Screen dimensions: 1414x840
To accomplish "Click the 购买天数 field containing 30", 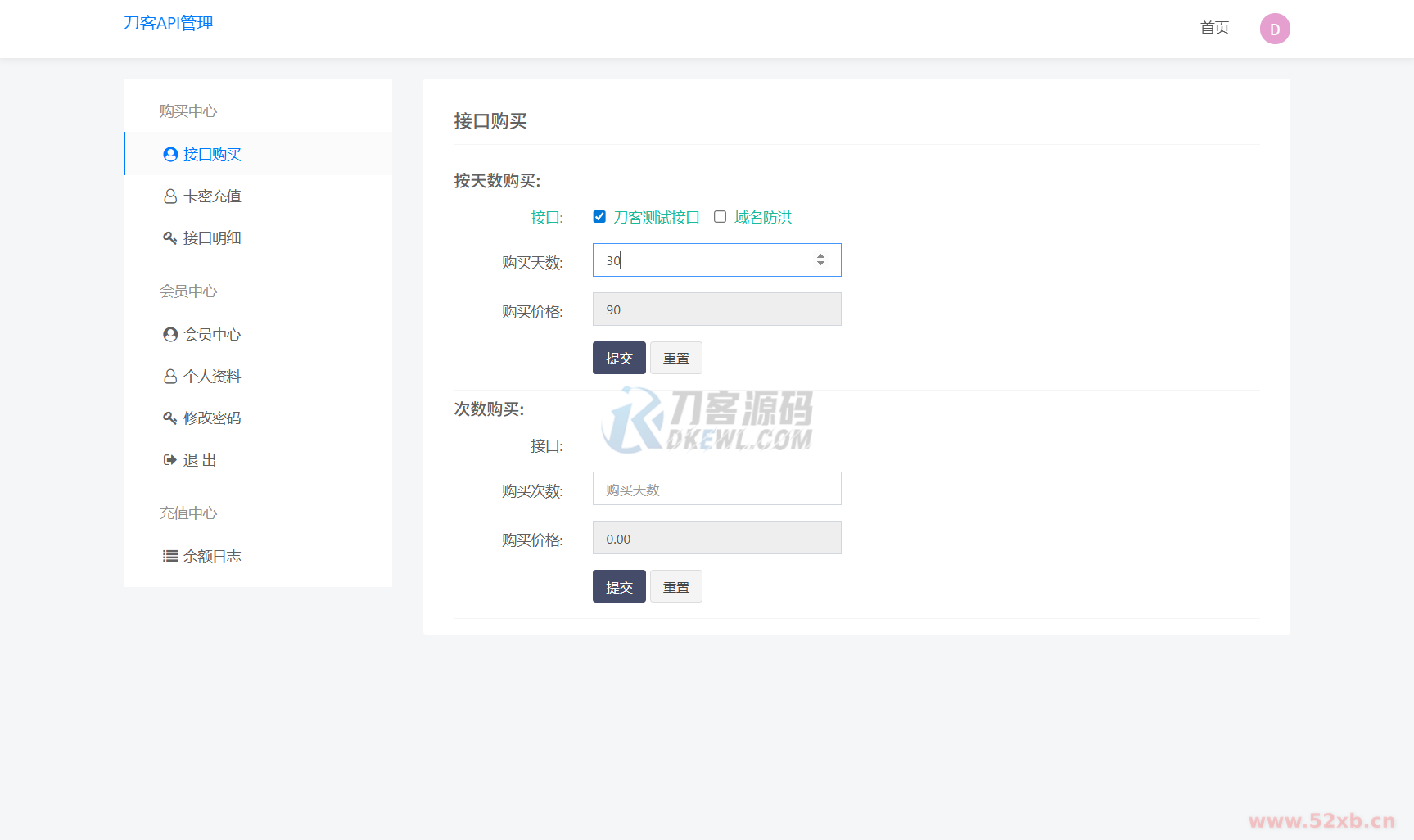I will point(704,260).
